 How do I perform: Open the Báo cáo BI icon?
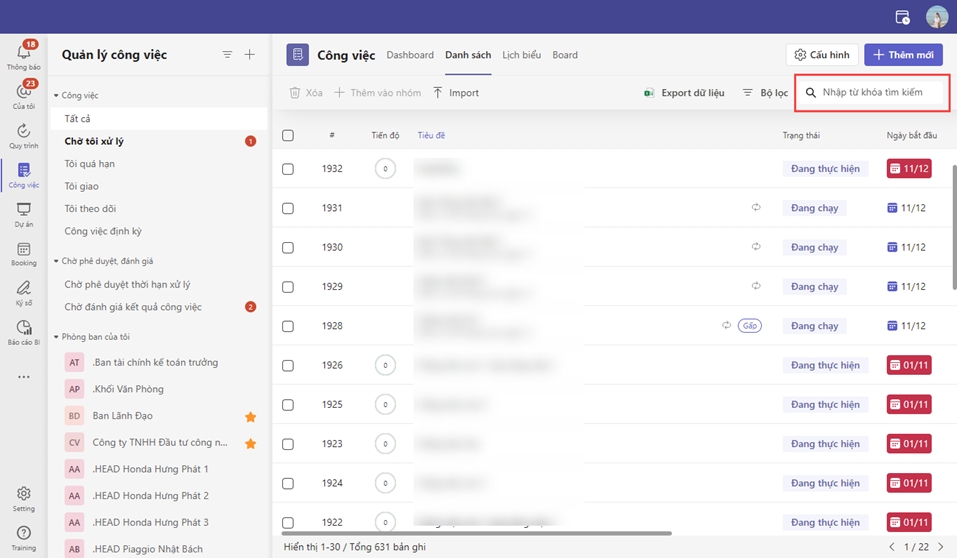coord(24,328)
